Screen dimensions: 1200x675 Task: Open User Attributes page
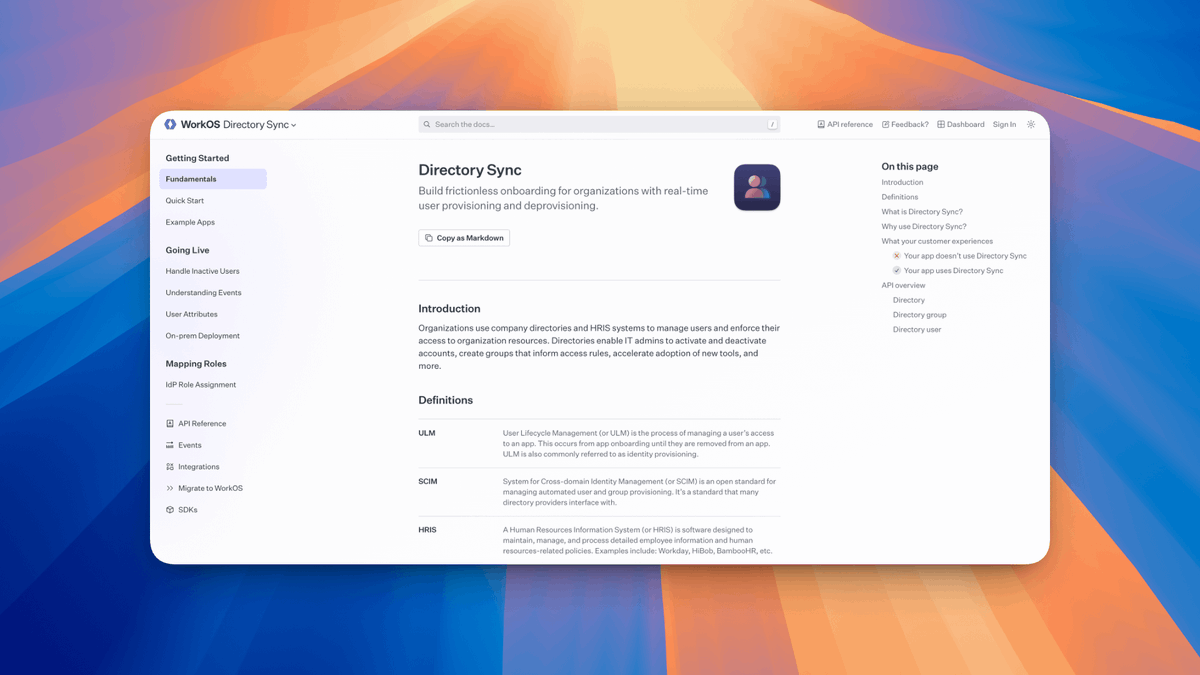click(x=191, y=314)
